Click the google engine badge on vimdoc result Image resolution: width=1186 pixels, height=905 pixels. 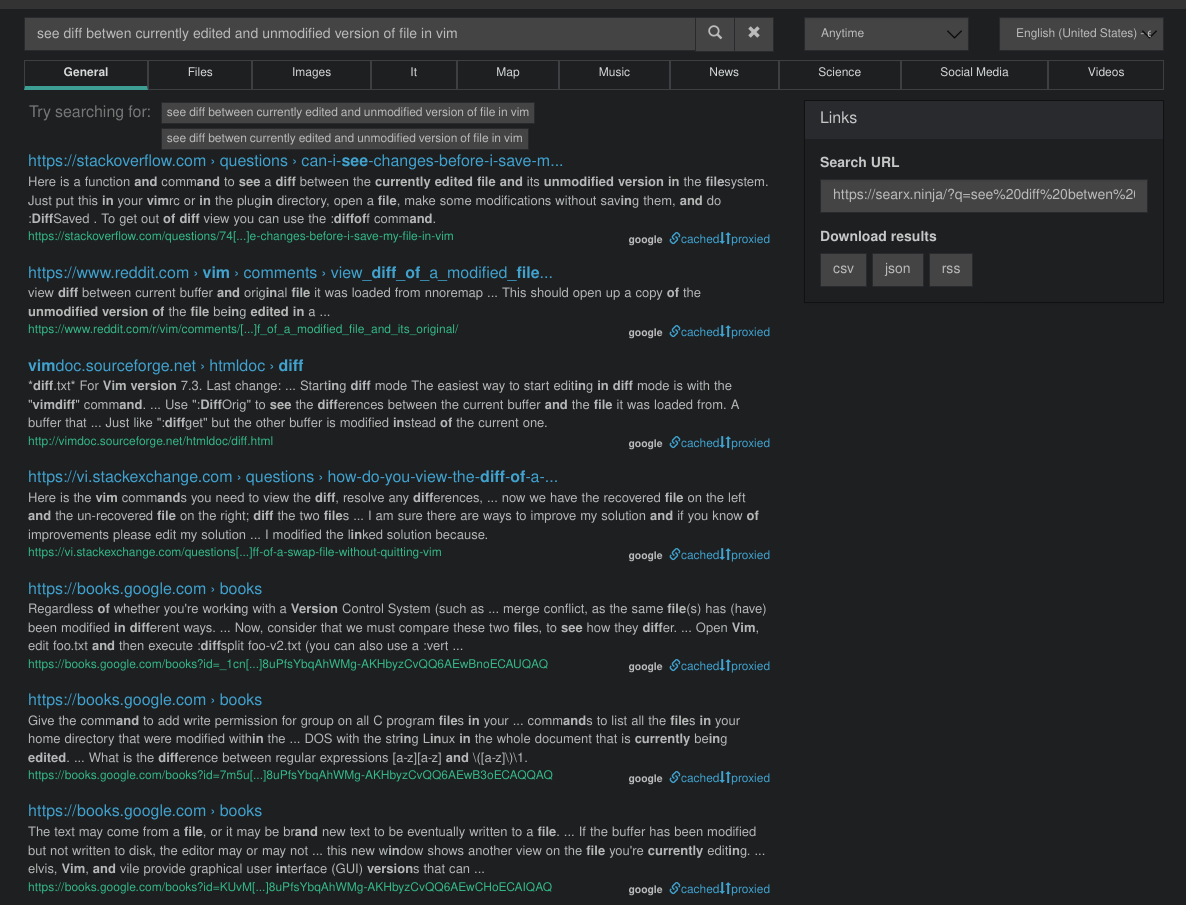645,443
